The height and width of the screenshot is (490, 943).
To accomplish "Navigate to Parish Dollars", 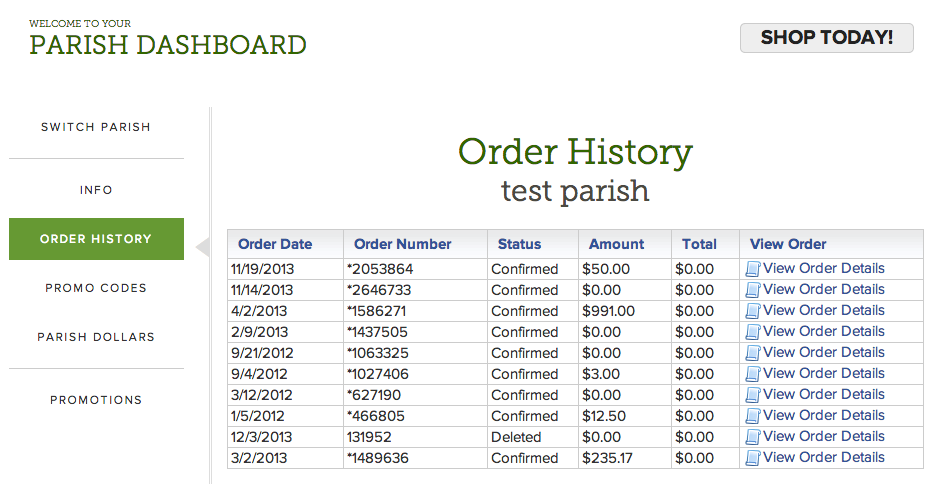I will [96, 337].
